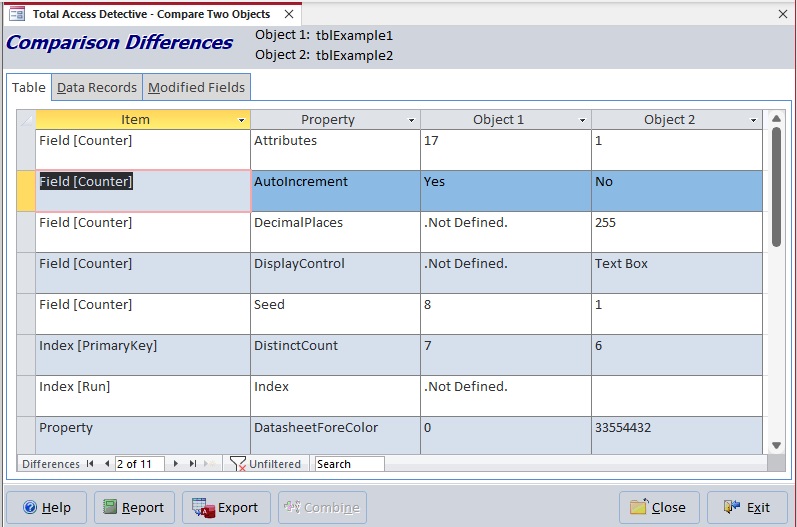Click the Search box in navigation bar

pyautogui.click(x=349, y=464)
